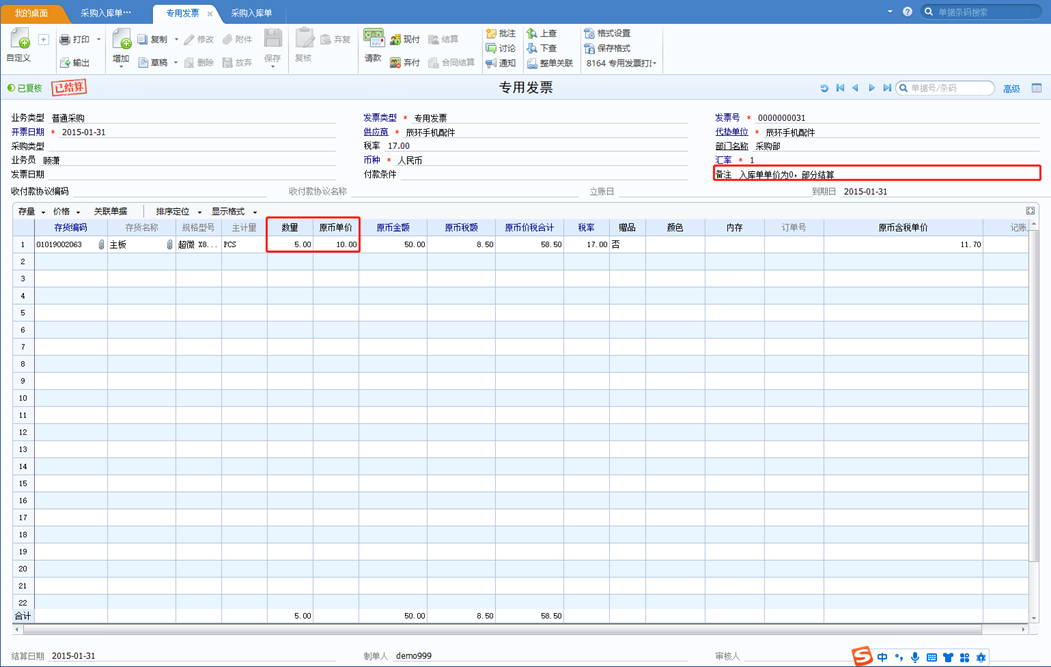Click the 存货编码 column header
The width and height of the screenshot is (1051, 667).
[70, 227]
